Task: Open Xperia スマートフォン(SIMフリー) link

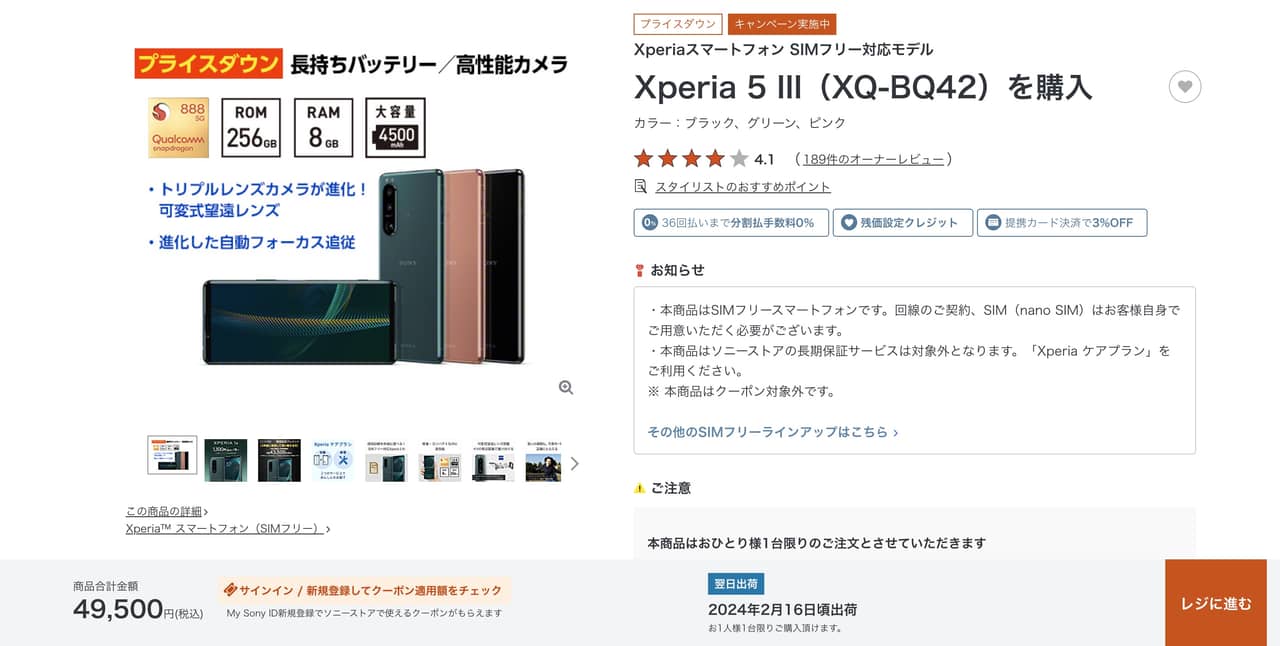Action: 228,528
